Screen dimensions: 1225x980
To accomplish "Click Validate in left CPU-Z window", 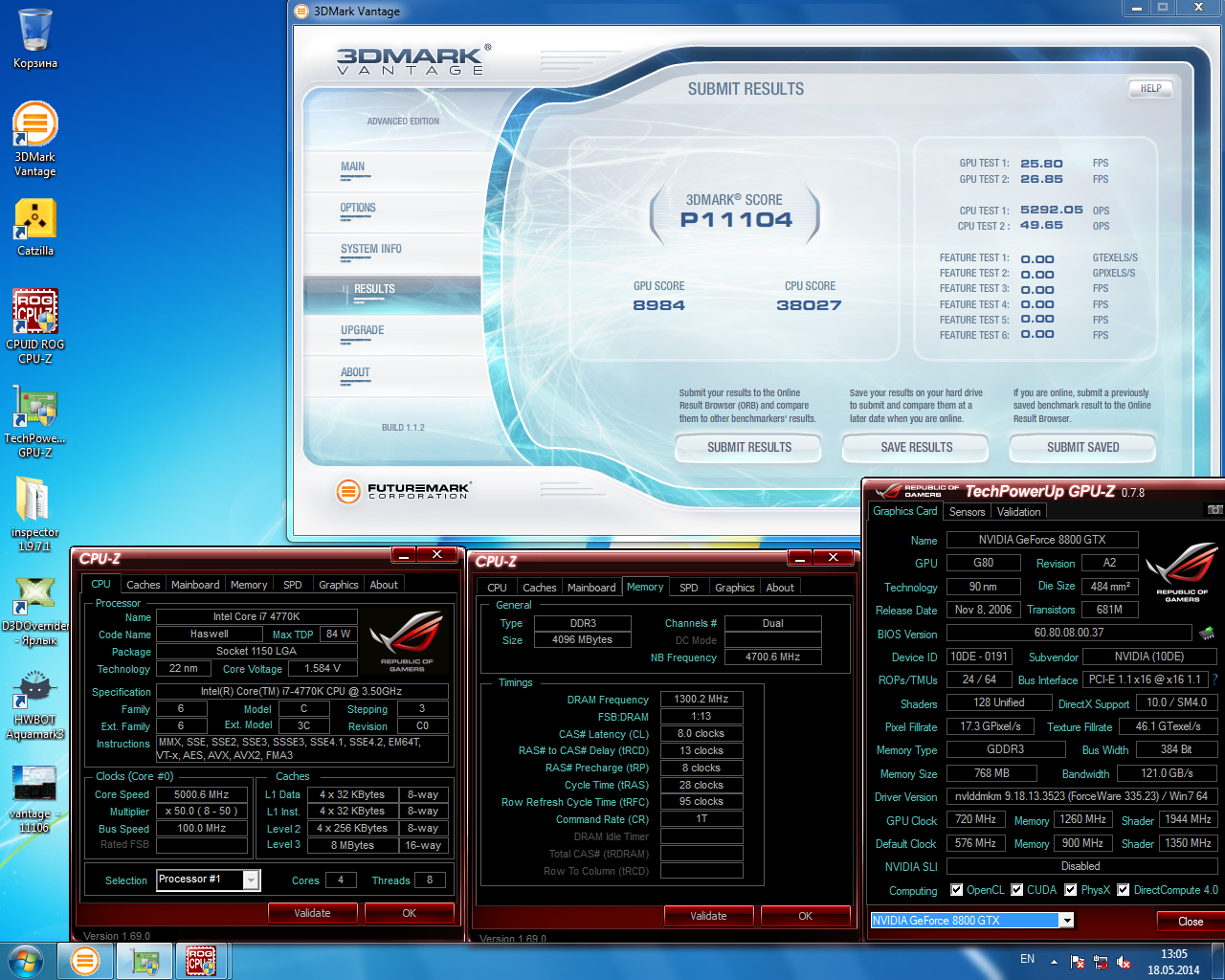I will 312,913.
